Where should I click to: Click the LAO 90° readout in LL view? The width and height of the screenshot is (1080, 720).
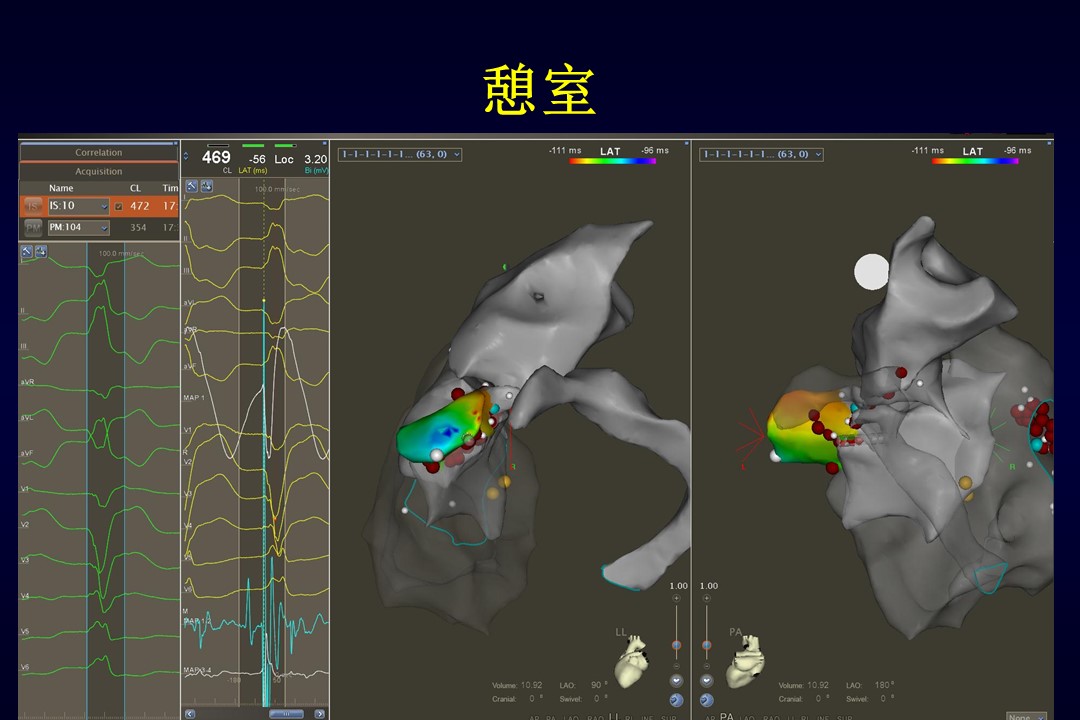(583, 686)
